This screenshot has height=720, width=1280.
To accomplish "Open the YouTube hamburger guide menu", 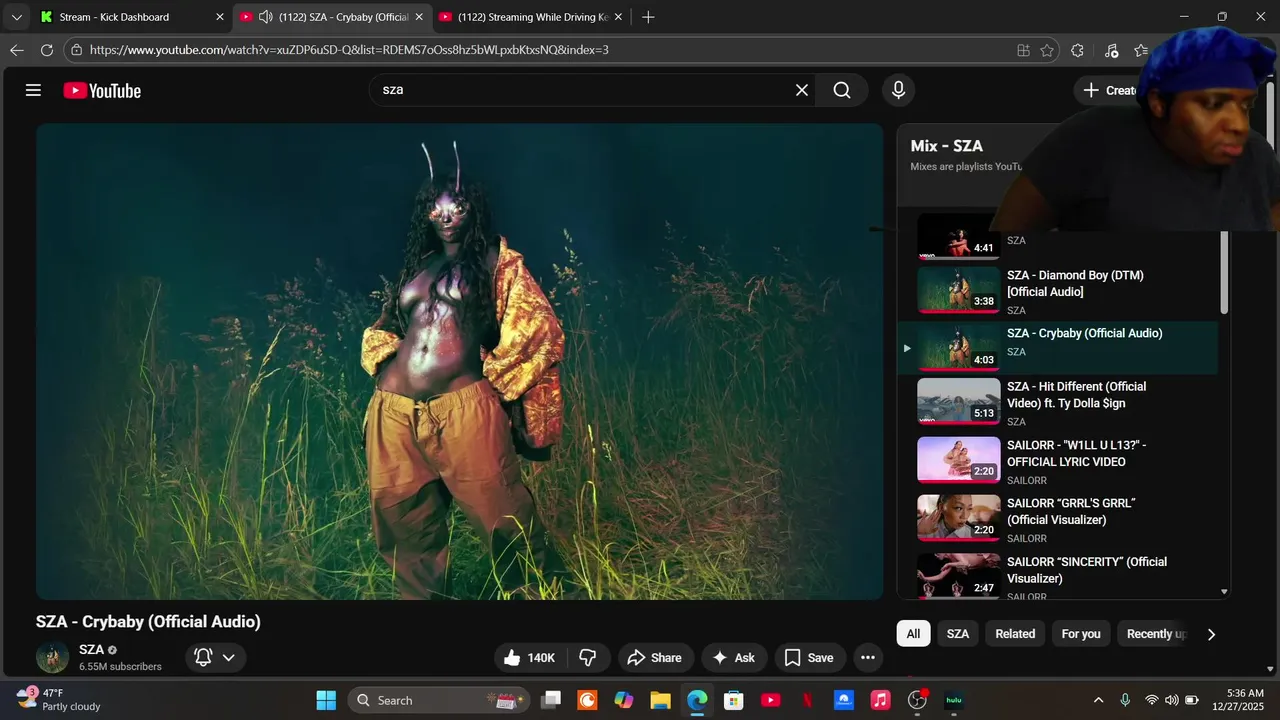I will (33, 90).
